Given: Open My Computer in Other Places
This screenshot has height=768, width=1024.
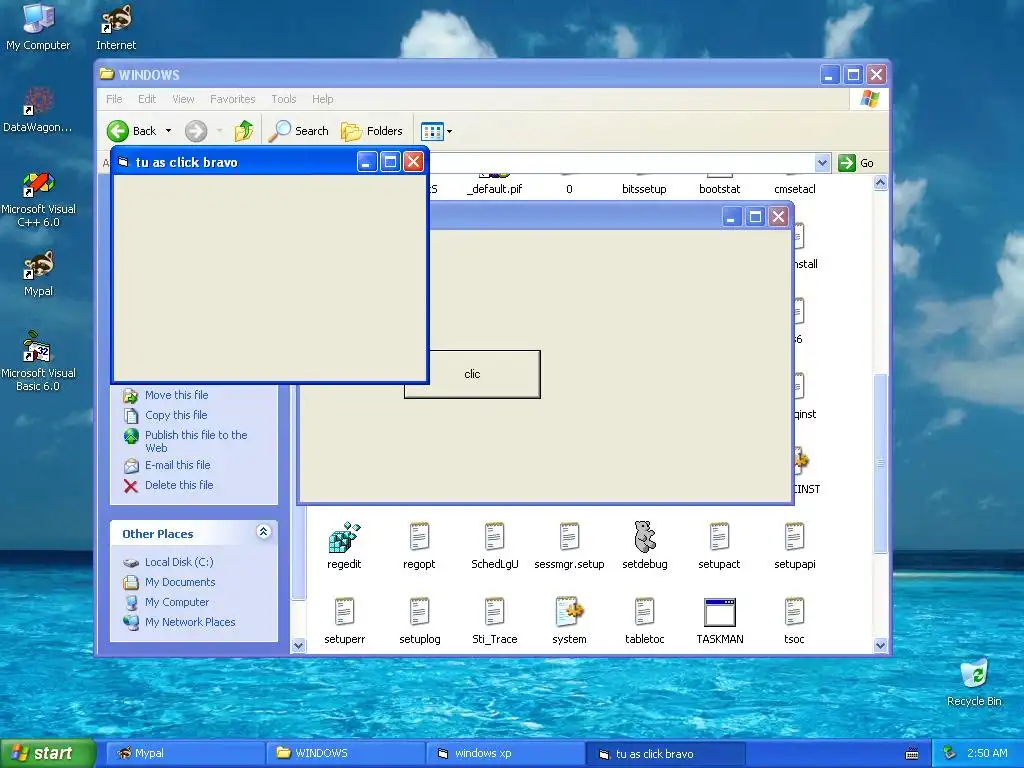Looking at the screenshot, I should tap(177, 602).
